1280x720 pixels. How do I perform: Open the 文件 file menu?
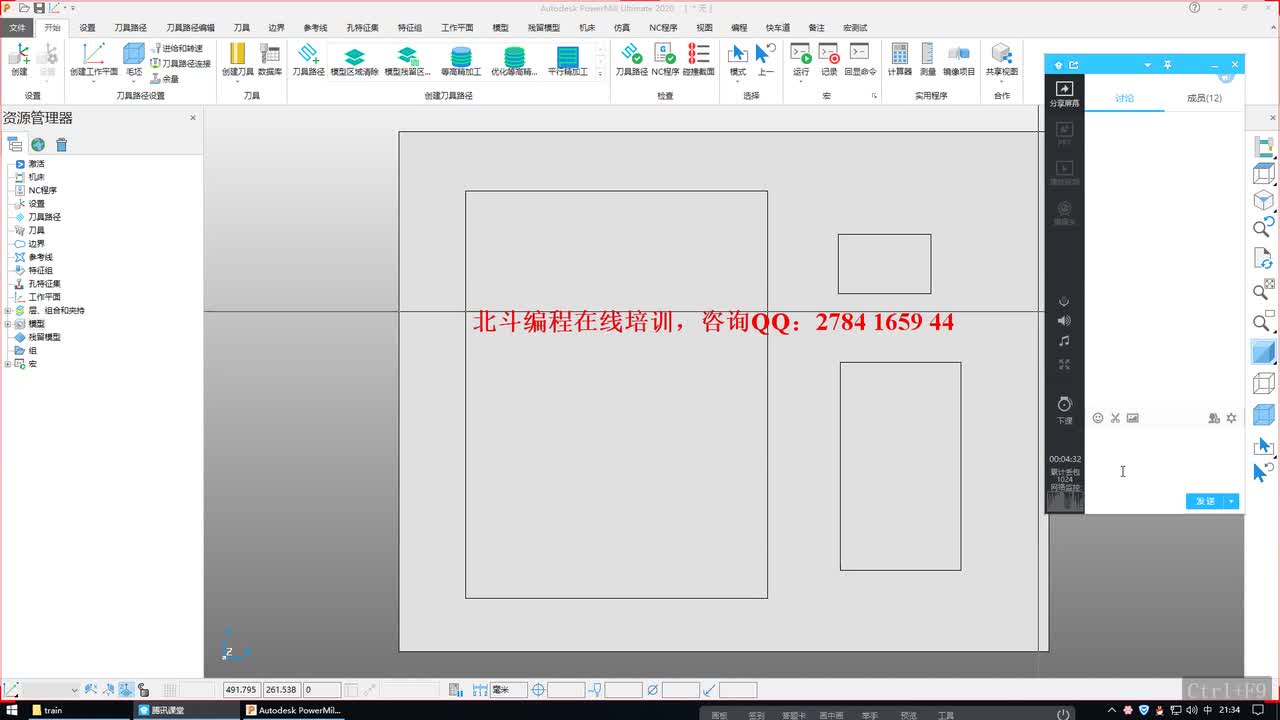17,28
